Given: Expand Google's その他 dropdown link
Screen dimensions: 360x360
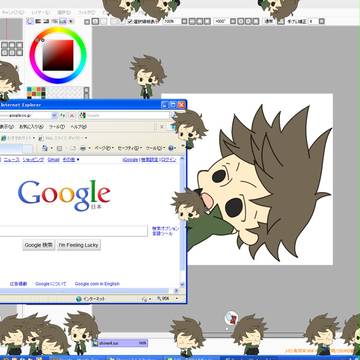Looking at the screenshot, I should click(x=71, y=160).
